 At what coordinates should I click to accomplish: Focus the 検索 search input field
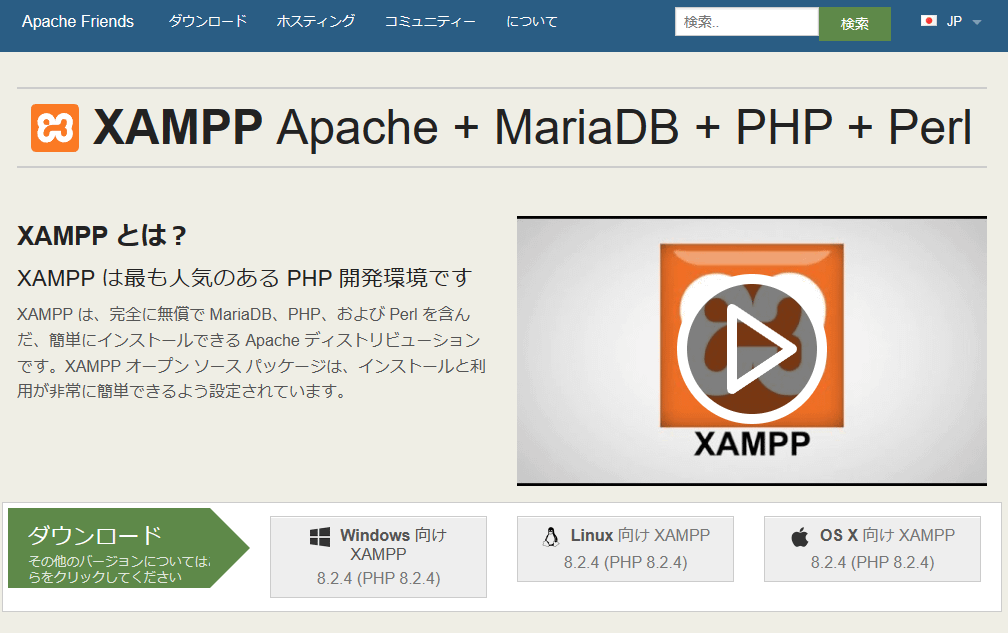[x=746, y=21]
